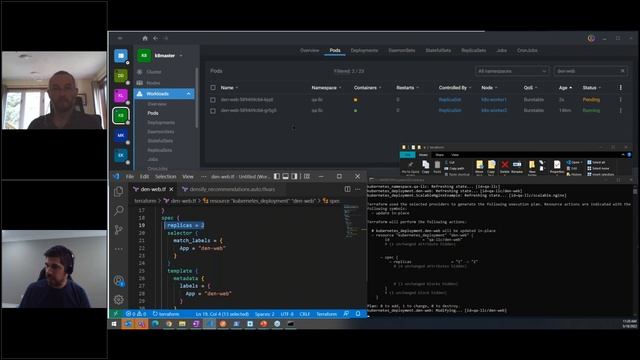Open the Windows Start button

(114, 324)
